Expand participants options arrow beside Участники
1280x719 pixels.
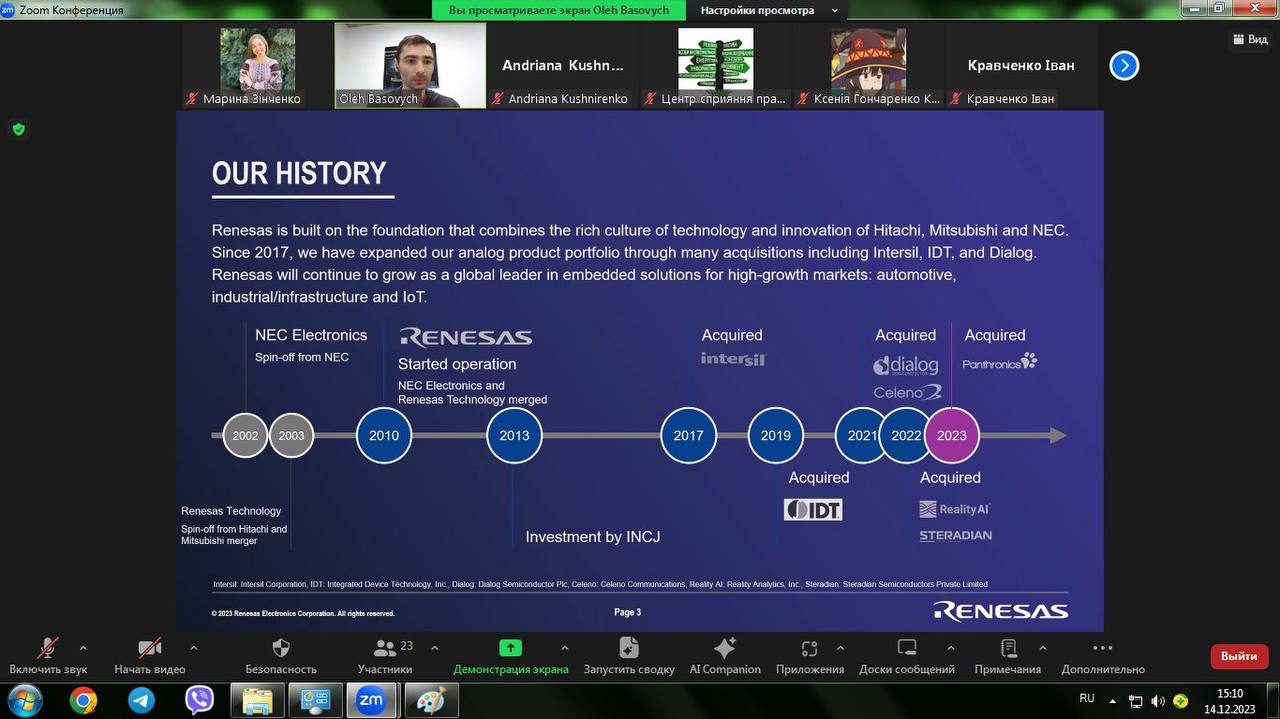point(434,648)
